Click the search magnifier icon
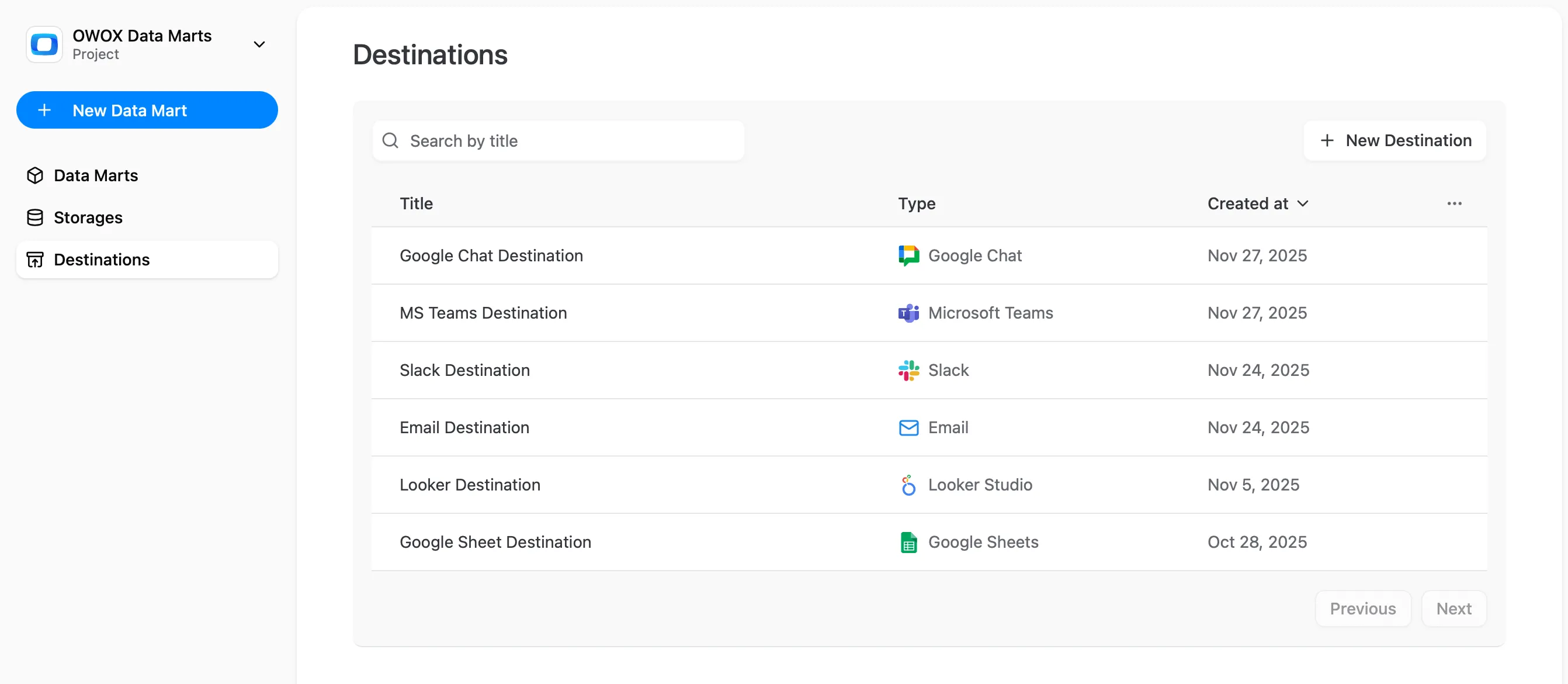Viewport: 1568px width, 684px height. [x=390, y=141]
